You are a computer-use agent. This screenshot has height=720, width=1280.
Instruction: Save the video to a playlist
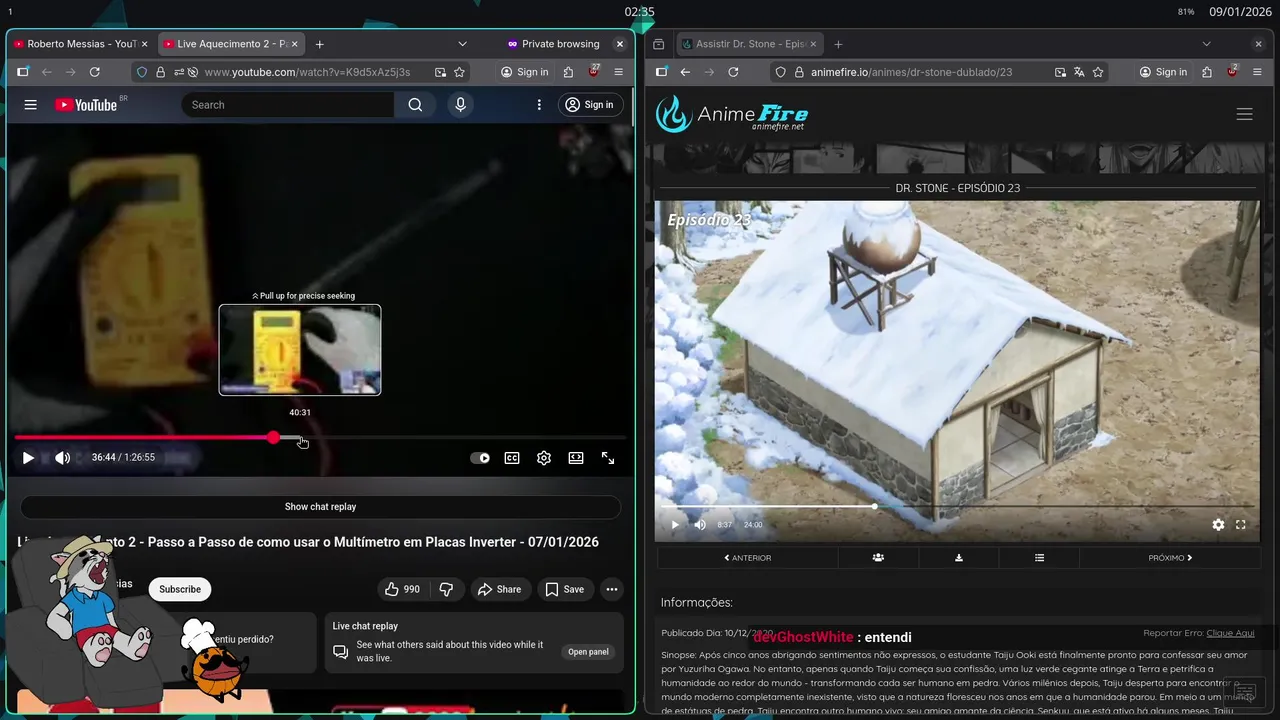tap(565, 589)
